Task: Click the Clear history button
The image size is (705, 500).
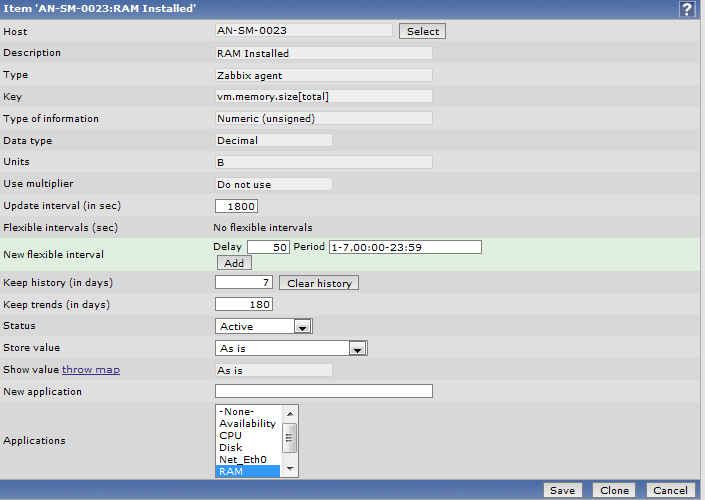Action: pos(318,283)
